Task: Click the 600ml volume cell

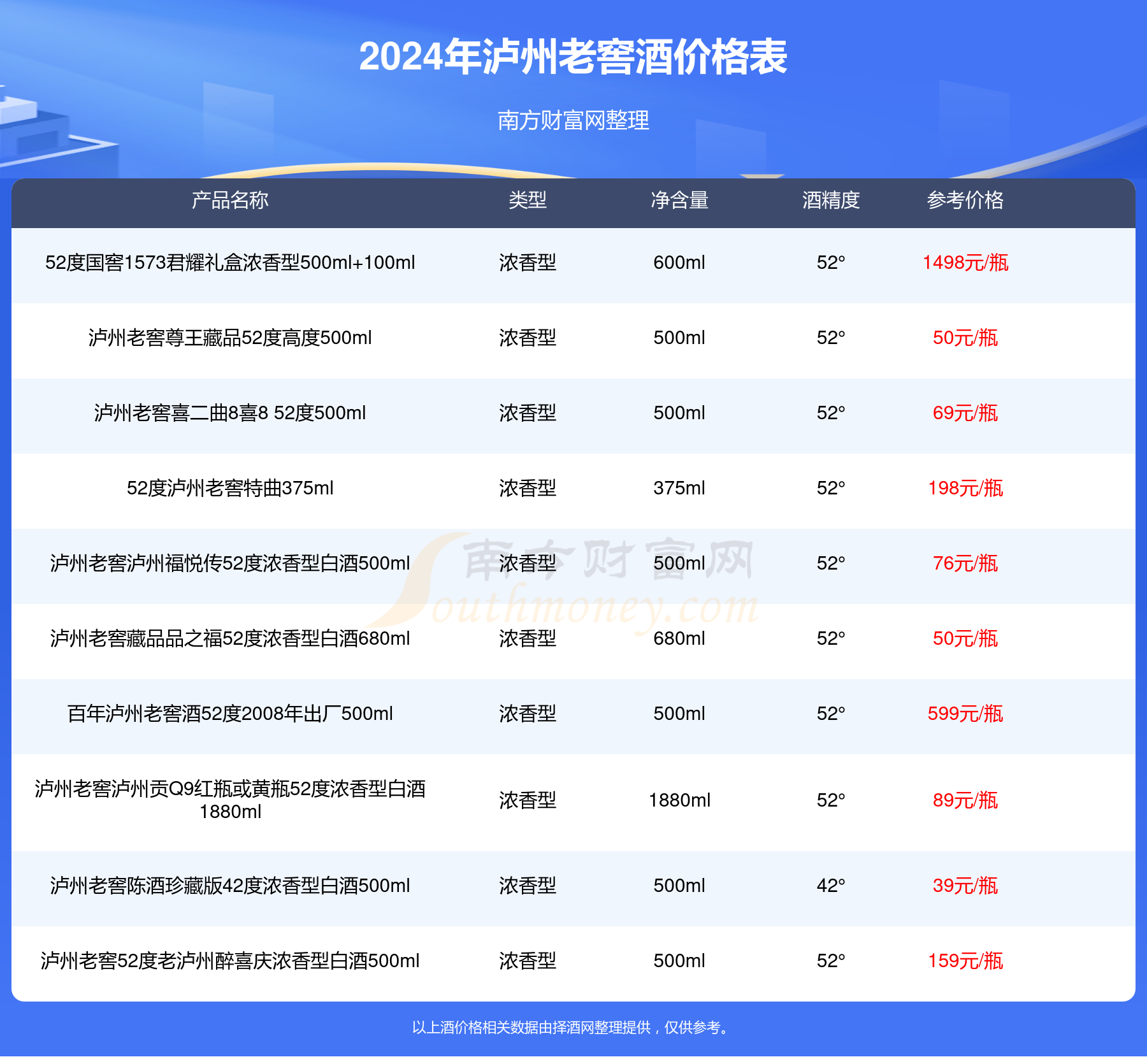Action: [679, 262]
